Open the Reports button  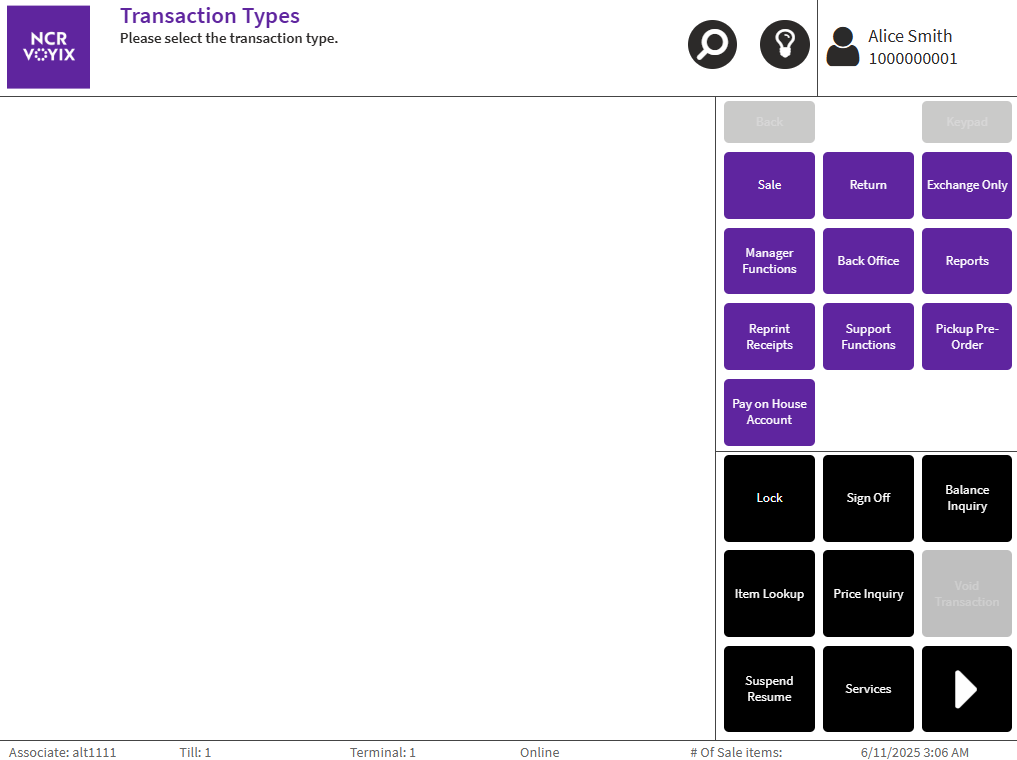coord(966,261)
